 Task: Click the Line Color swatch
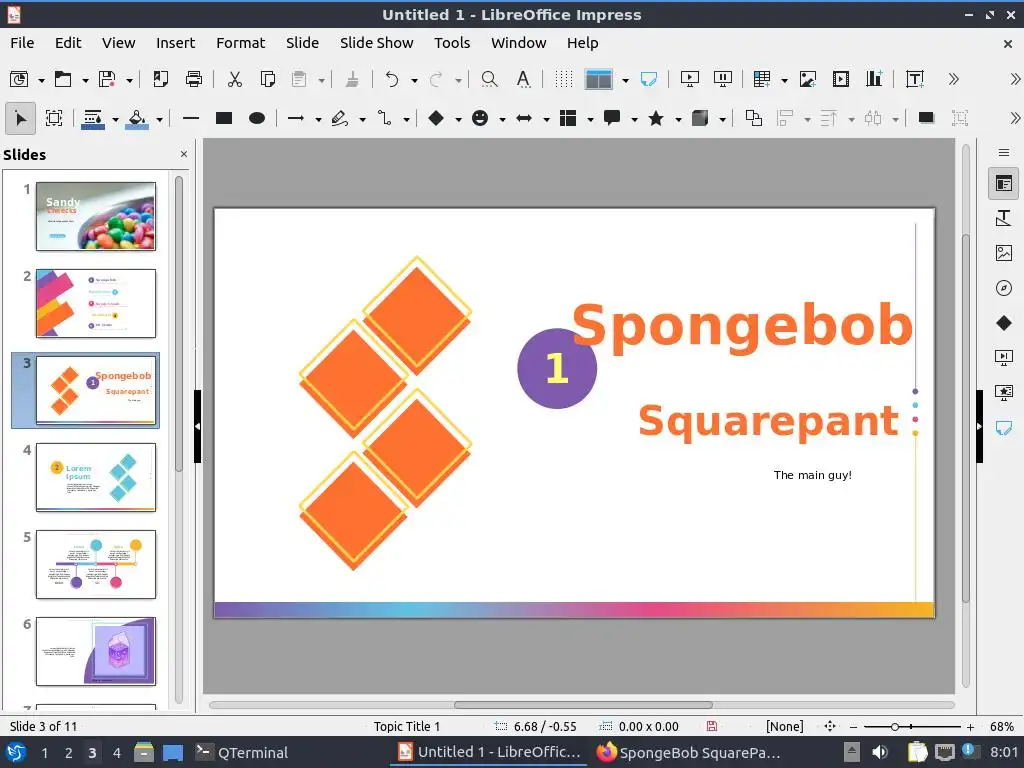click(x=93, y=118)
